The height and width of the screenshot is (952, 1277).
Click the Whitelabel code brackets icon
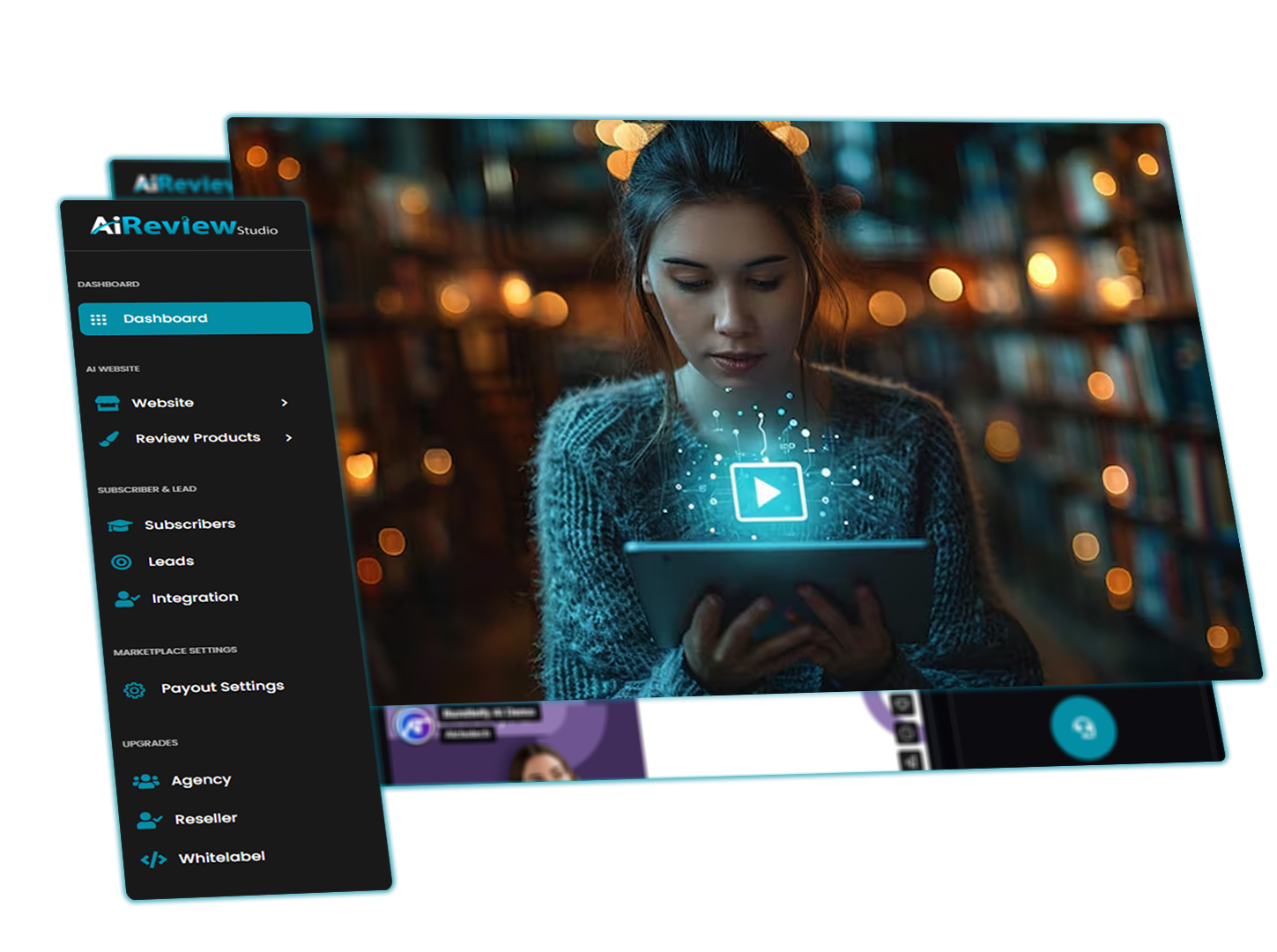(x=153, y=859)
